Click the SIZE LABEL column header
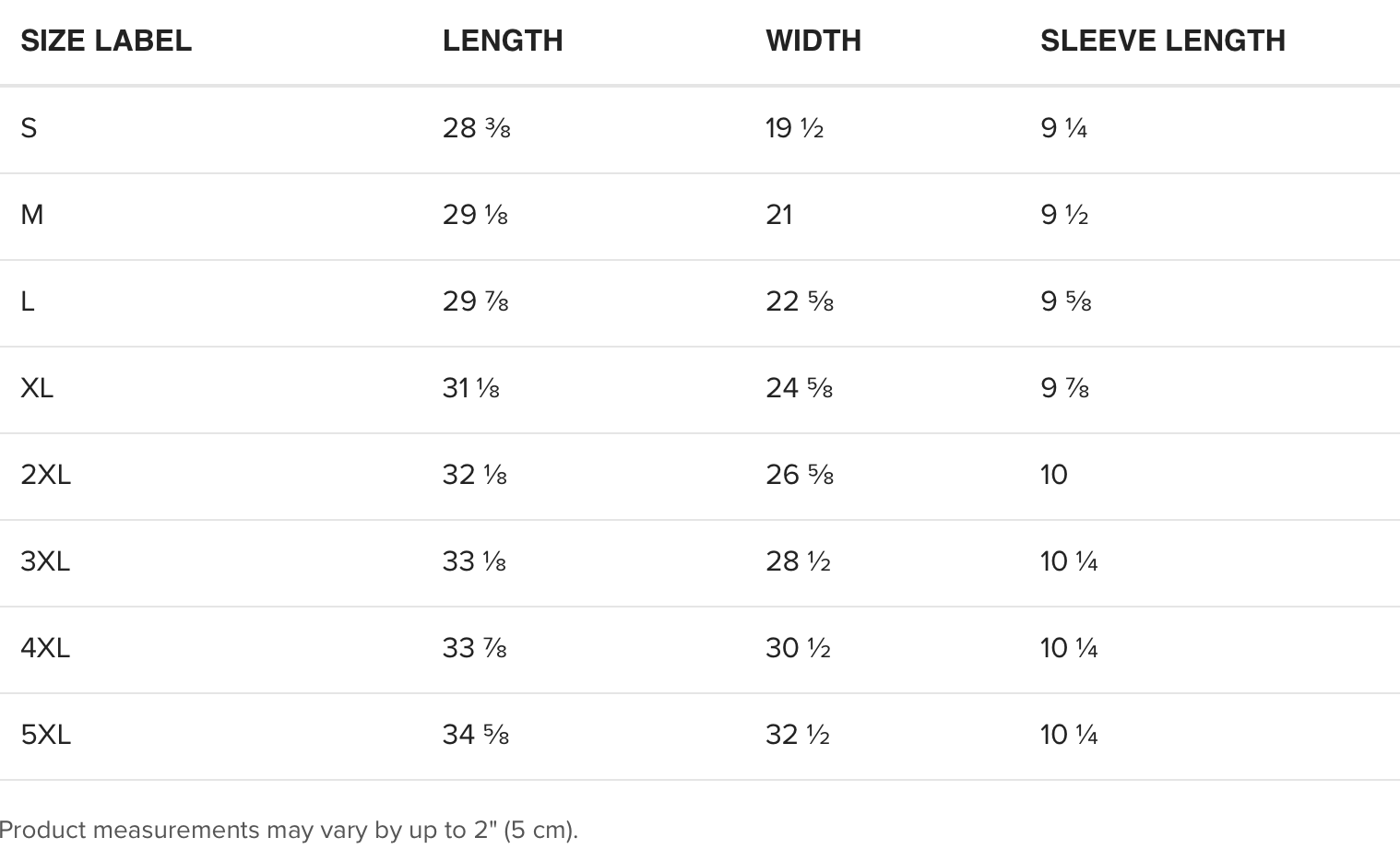The image size is (1400, 861). [x=106, y=41]
